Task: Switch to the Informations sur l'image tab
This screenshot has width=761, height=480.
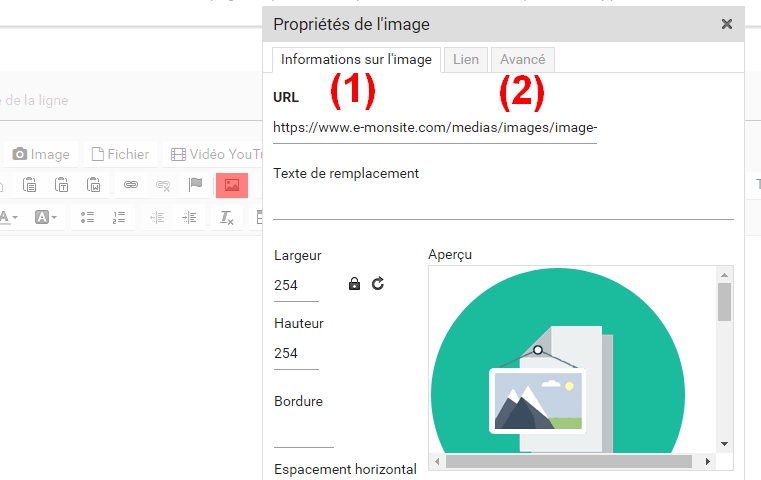Action: [356, 60]
